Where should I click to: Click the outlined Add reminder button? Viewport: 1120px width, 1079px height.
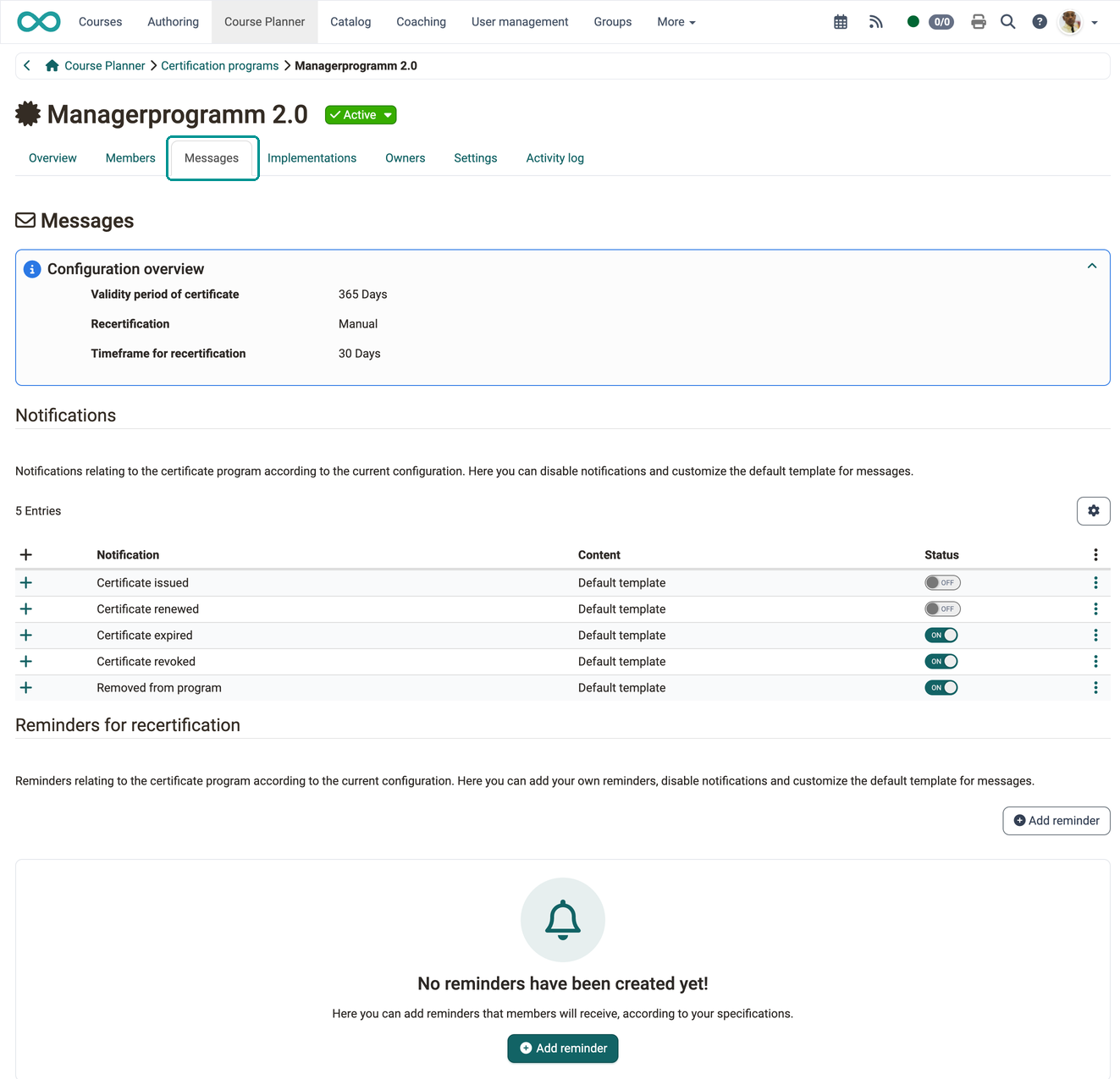[1057, 821]
